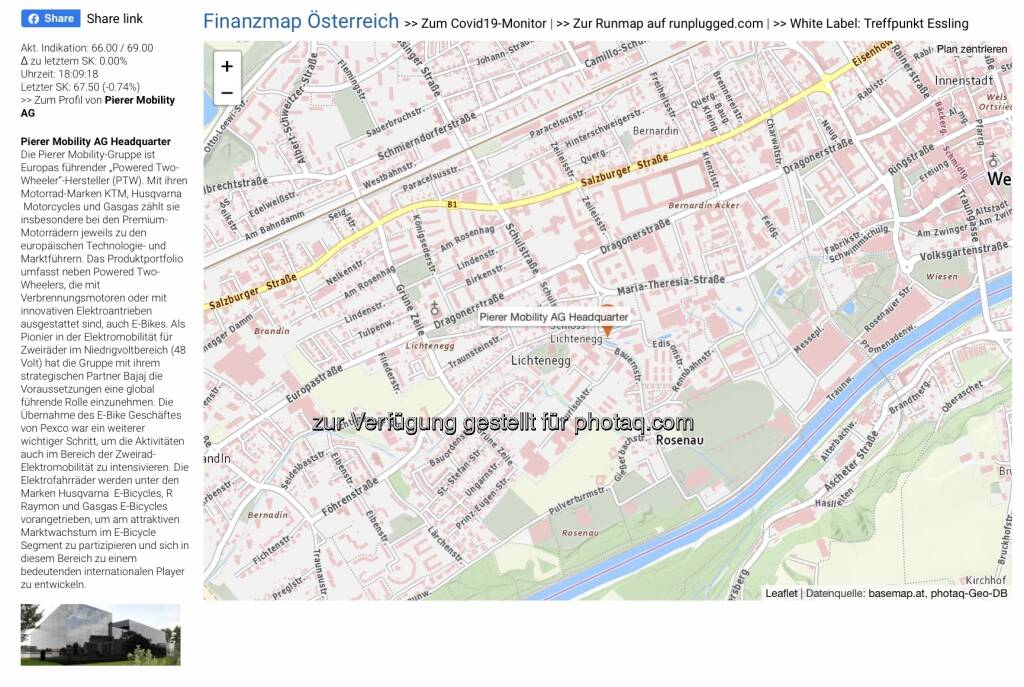Image resolution: width=1024 pixels, height=687 pixels.
Task: Click the Facebook Share button
Action: pos(50,18)
